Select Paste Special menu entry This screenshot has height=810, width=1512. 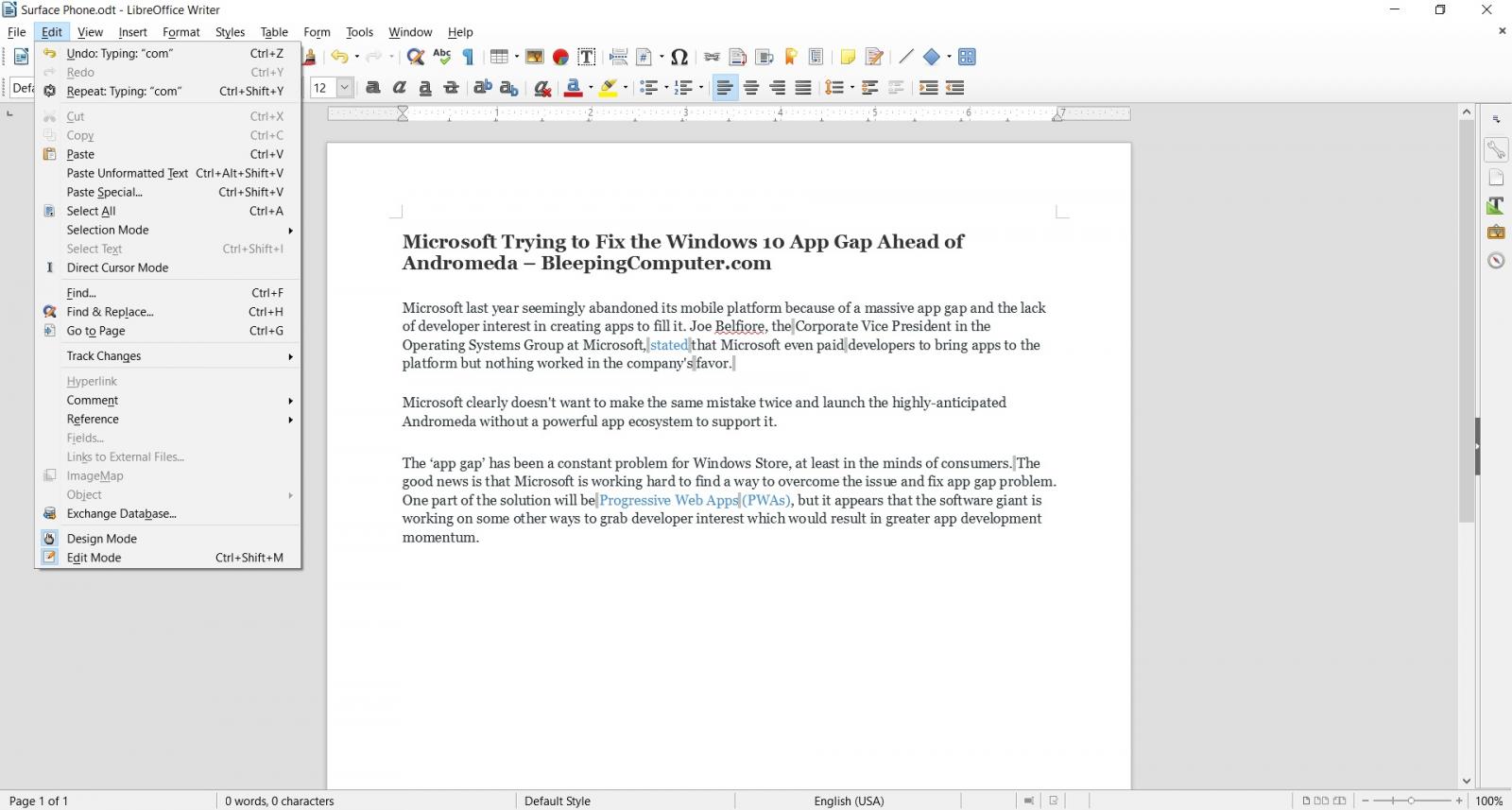(169, 192)
